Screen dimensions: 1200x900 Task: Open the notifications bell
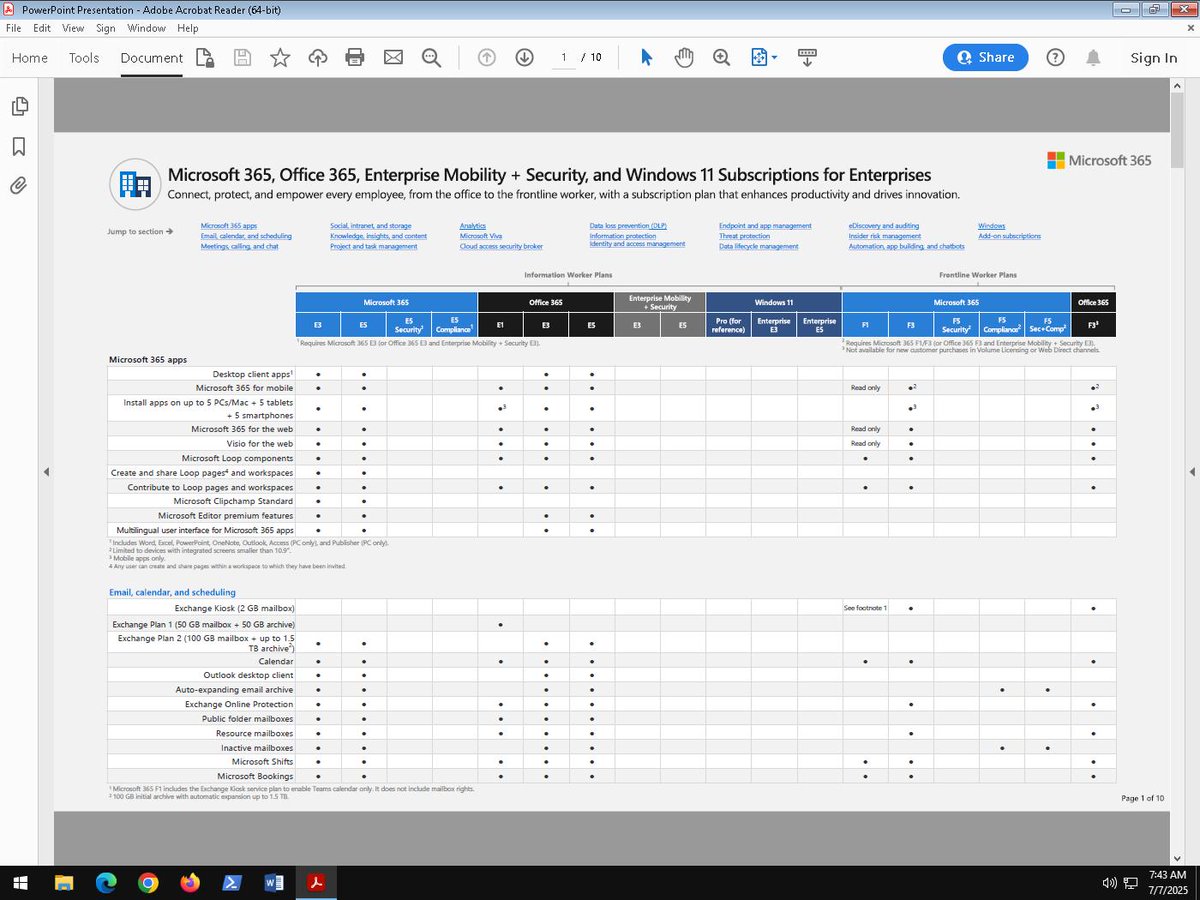click(1094, 57)
